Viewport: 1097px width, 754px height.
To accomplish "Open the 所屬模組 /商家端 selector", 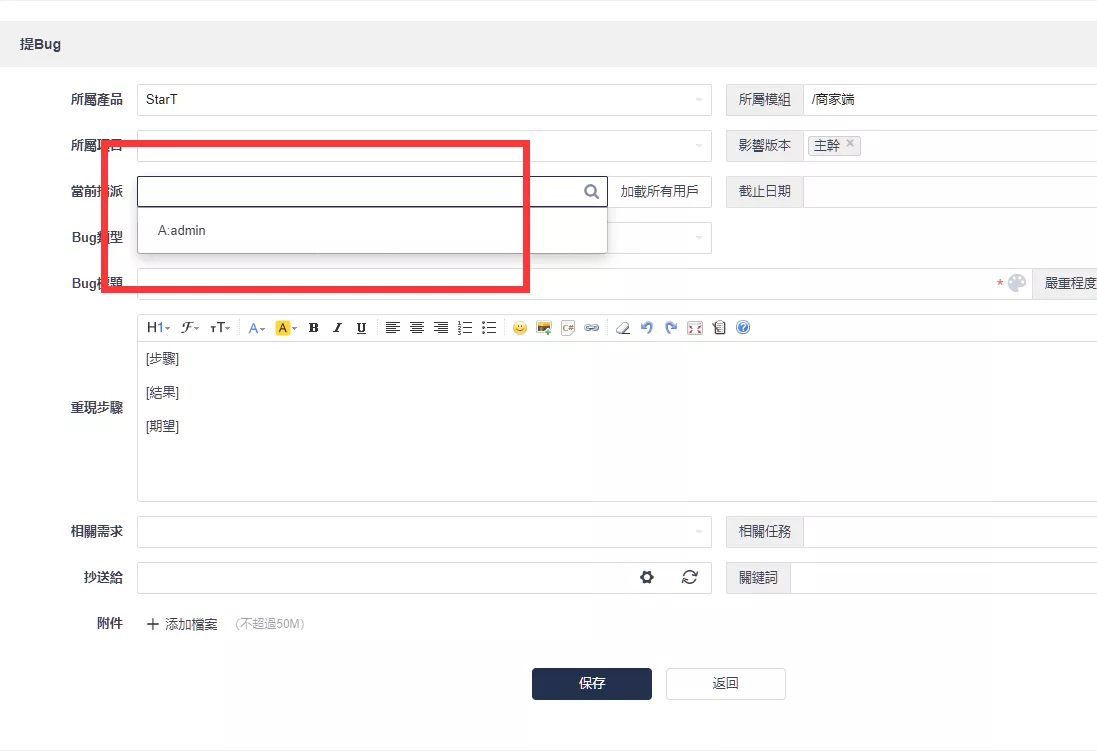I will tap(950, 100).
